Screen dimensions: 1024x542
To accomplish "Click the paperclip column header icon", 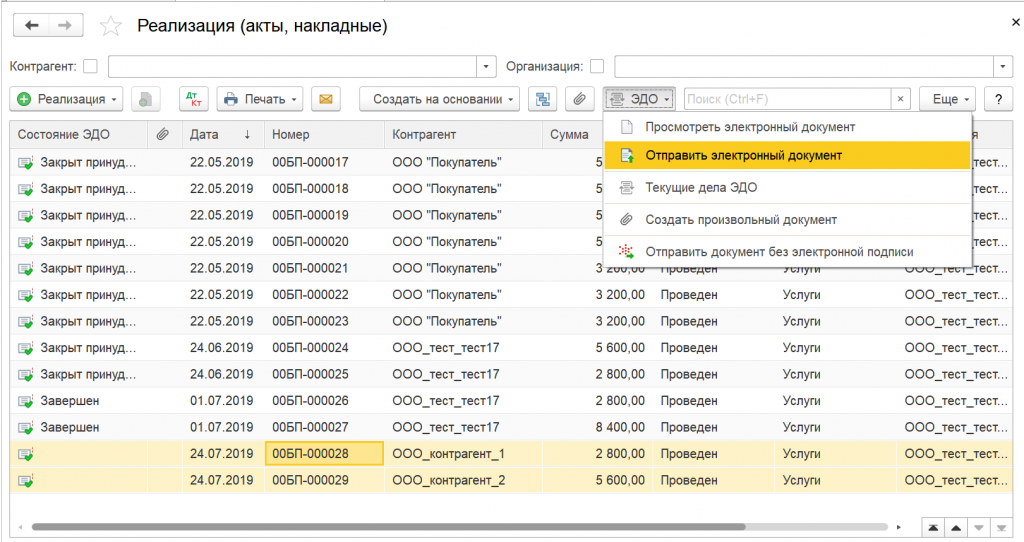I will [162, 135].
